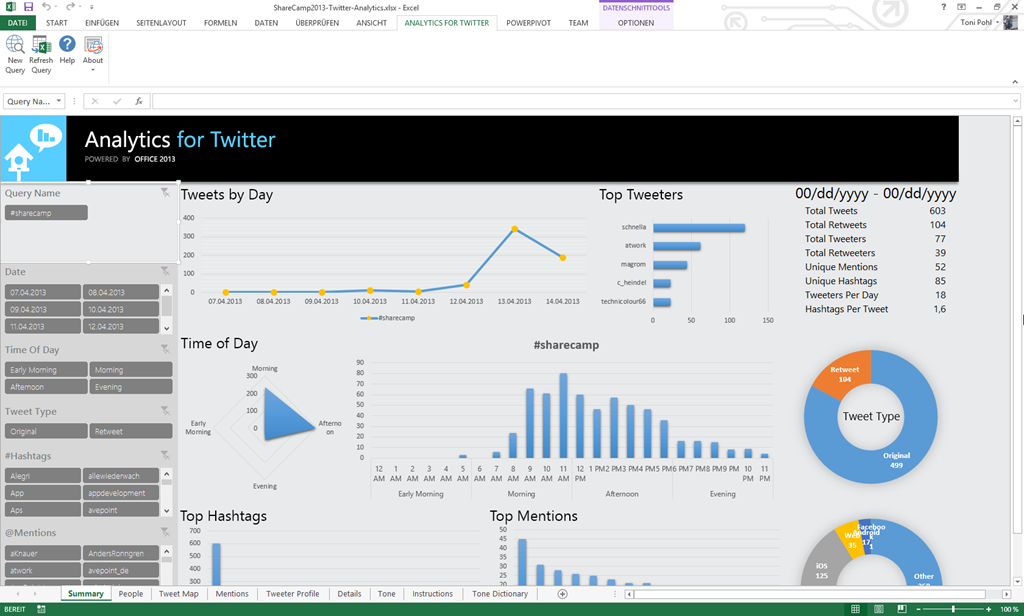Image resolution: width=1024 pixels, height=616 pixels.
Task: Click in the formula bar input
Action: tap(581, 101)
